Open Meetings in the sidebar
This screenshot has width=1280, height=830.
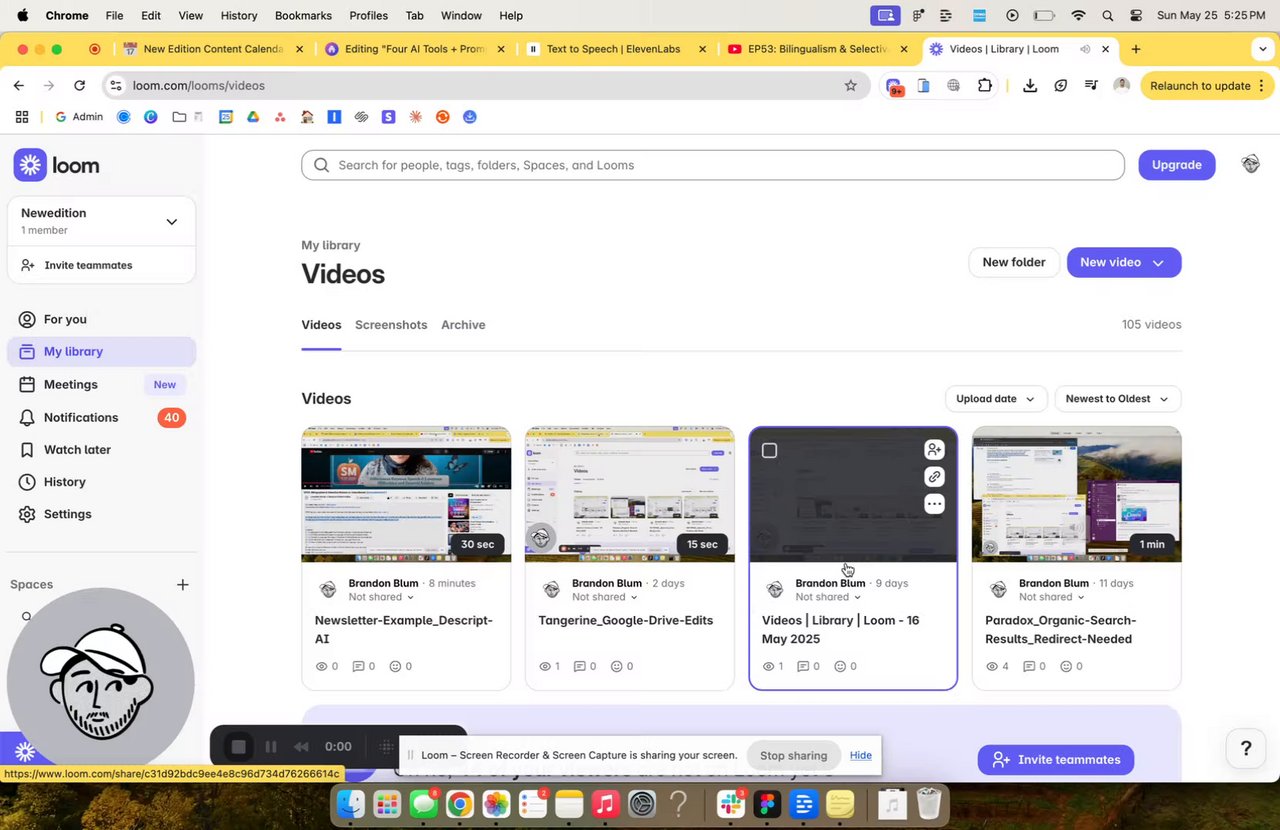point(101,385)
